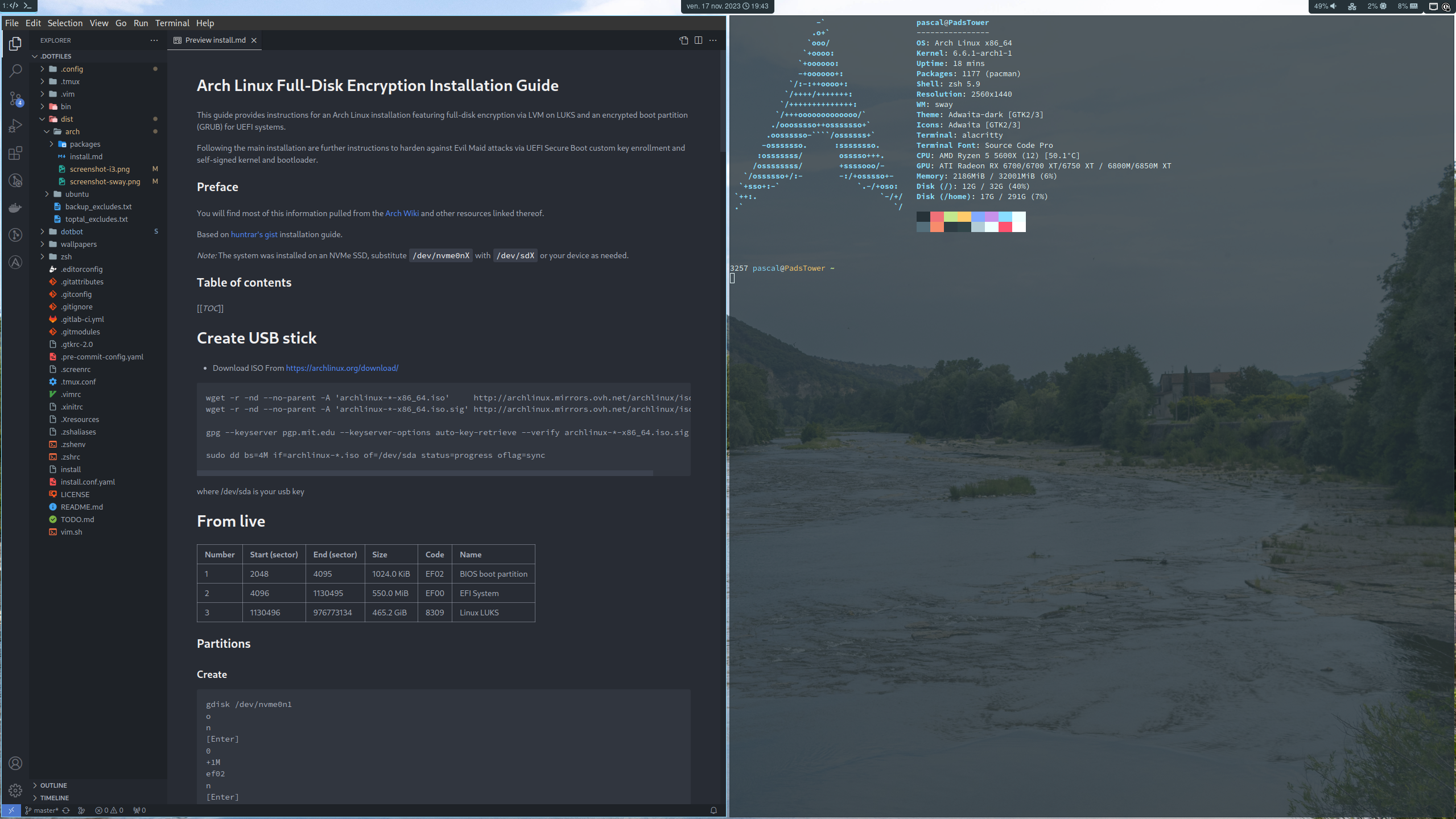The image size is (1456, 819).
Task: Open the Run and Debug view
Action: pos(15,125)
